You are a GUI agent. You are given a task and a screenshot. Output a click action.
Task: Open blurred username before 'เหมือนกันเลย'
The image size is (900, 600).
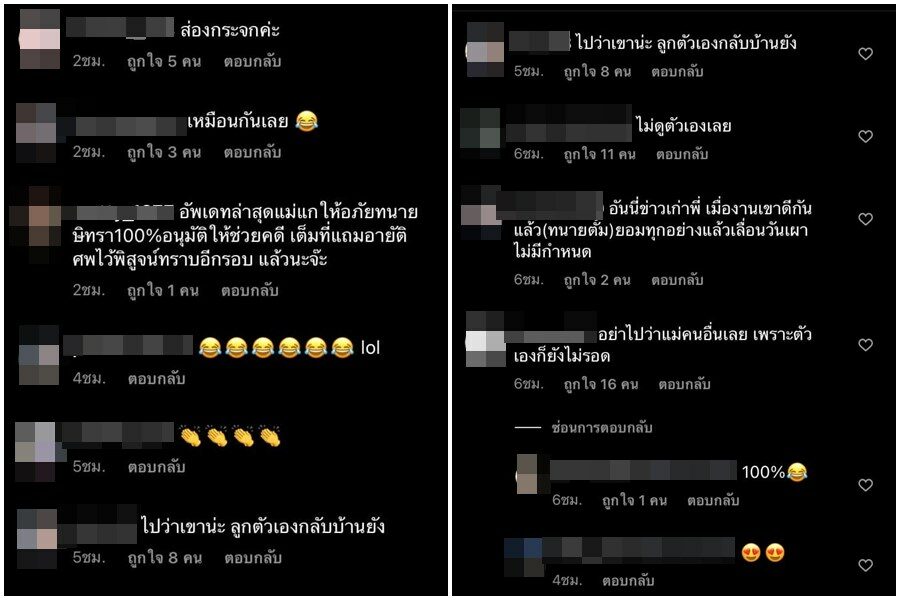pos(131,126)
